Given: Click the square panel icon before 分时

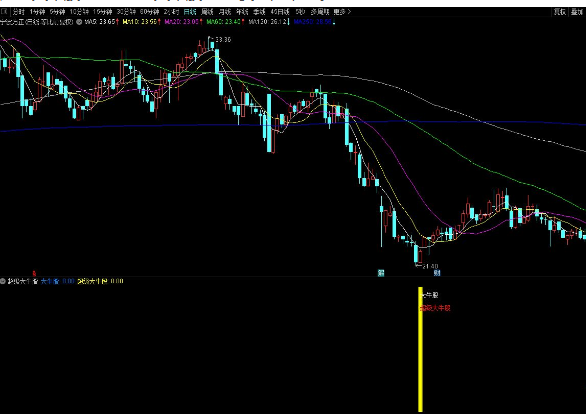Looking at the screenshot, I should [4, 12].
